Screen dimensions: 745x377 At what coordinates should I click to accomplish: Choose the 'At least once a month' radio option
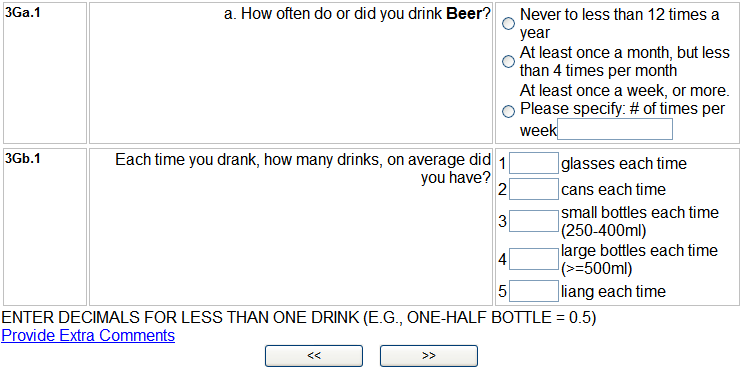pos(508,61)
